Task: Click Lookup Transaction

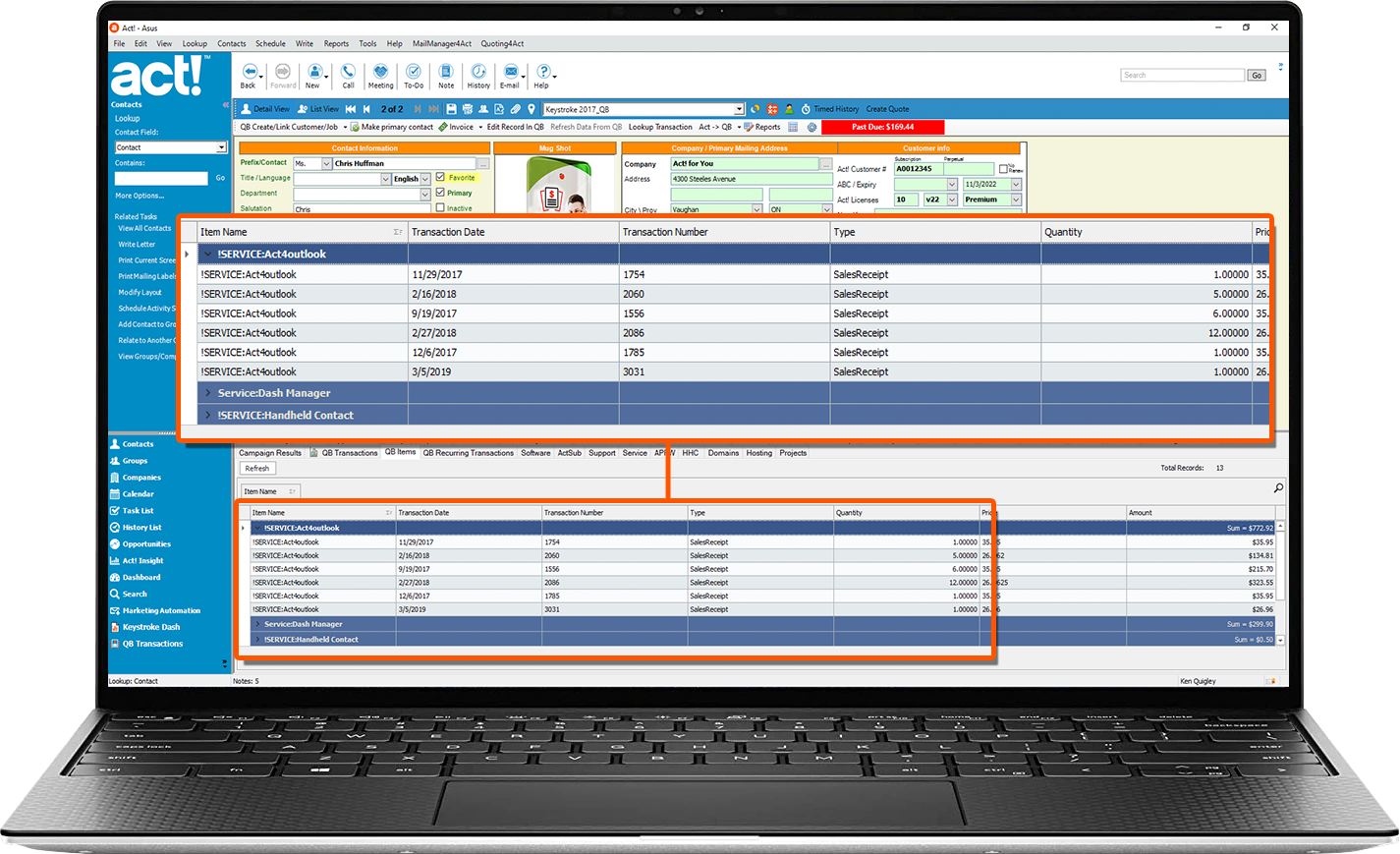Action: tap(660, 127)
